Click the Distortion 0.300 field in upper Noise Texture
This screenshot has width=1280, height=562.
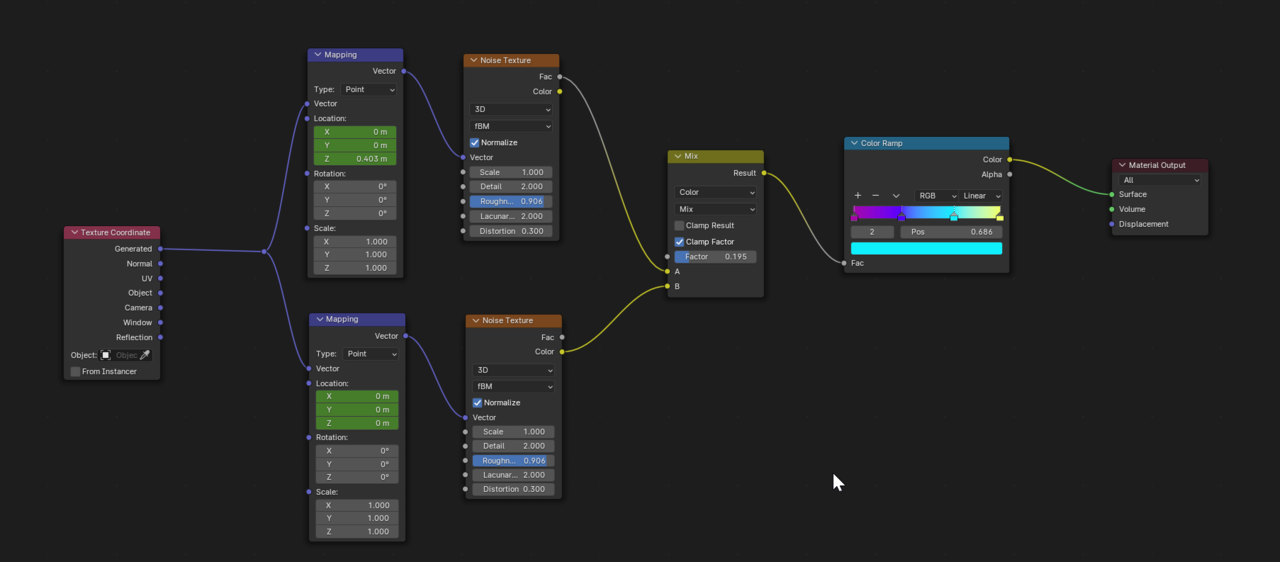[511, 231]
